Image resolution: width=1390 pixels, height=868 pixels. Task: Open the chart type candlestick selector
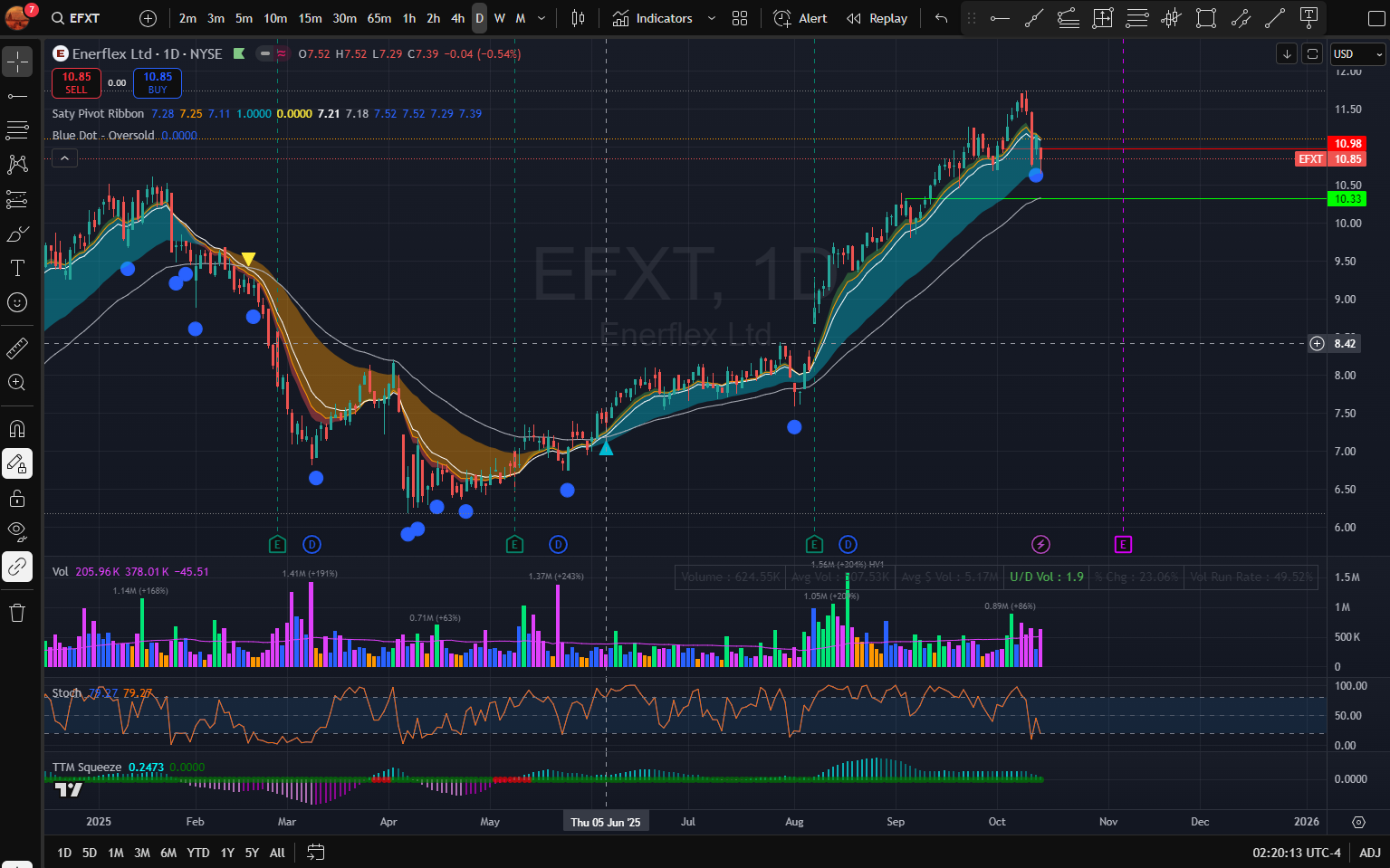pos(579,18)
